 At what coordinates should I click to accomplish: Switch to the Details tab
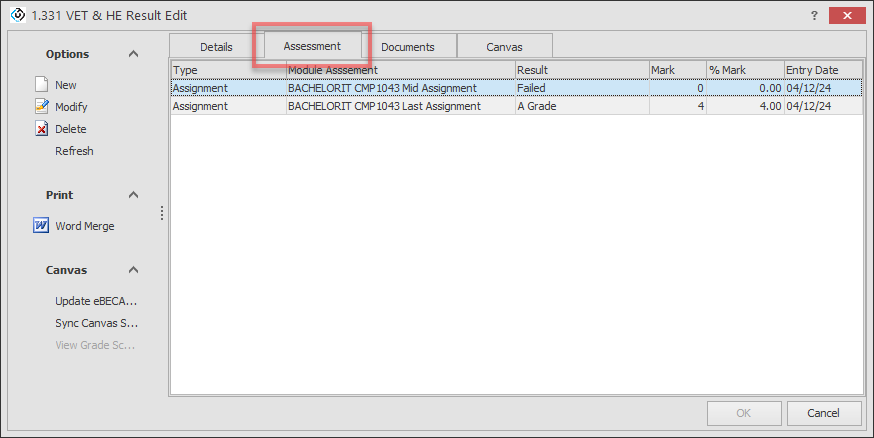[x=216, y=47]
